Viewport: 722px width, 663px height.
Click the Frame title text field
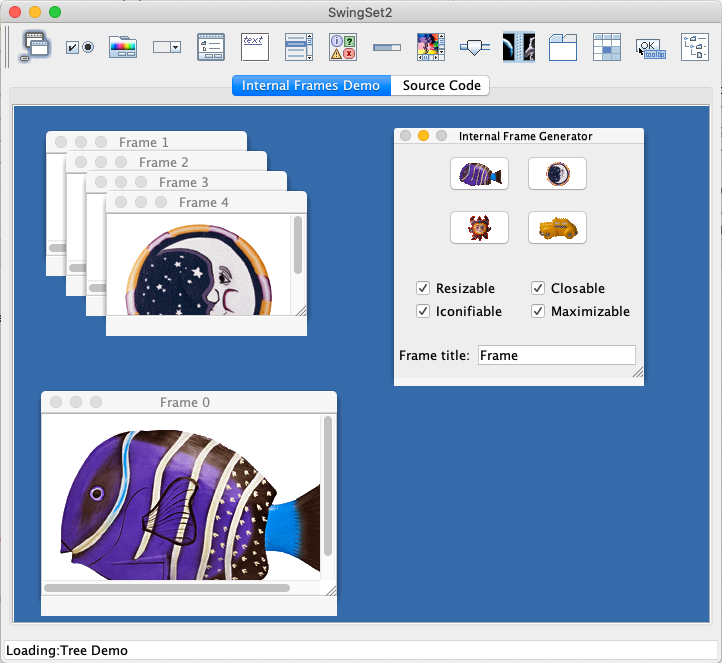pos(556,355)
